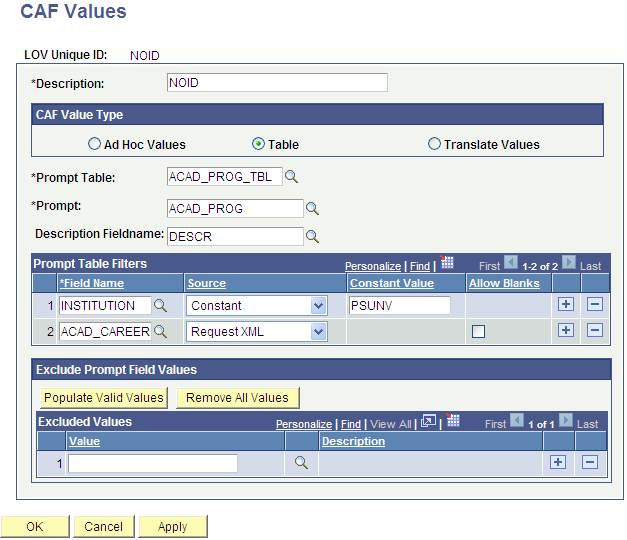Image resolution: width=627 pixels, height=540 pixels.
Task: Sort by Allow Blanks column header
Action: click(x=504, y=283)
